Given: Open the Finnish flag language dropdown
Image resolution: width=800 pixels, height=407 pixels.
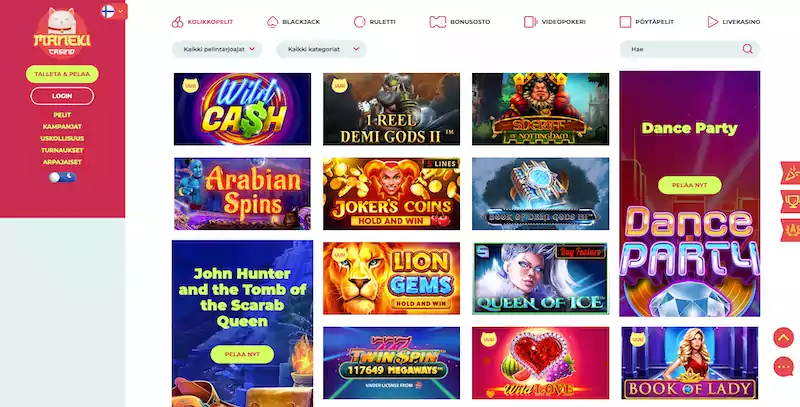Looking at the screenshot, I should [x=114, y=11].
